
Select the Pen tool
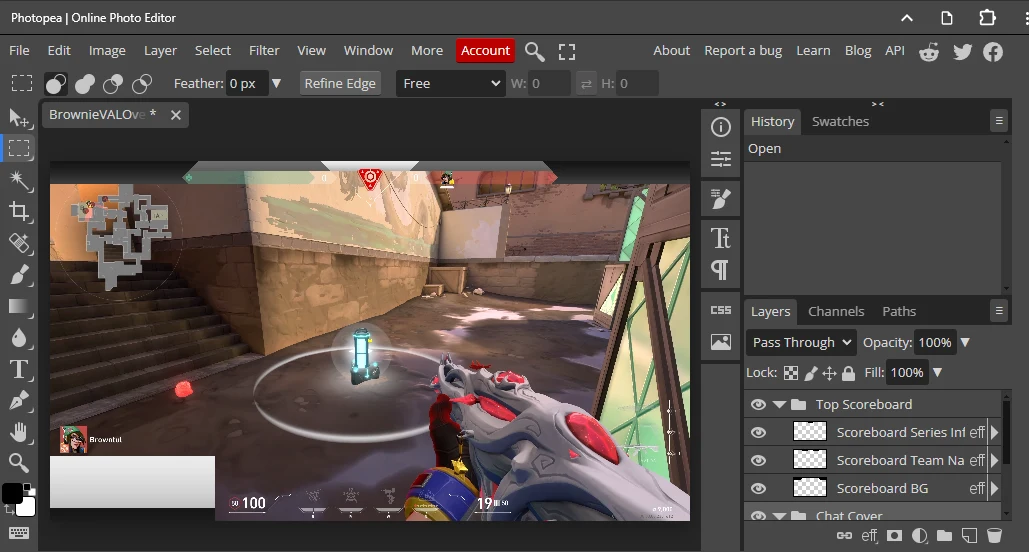click(x=19, y=400)
